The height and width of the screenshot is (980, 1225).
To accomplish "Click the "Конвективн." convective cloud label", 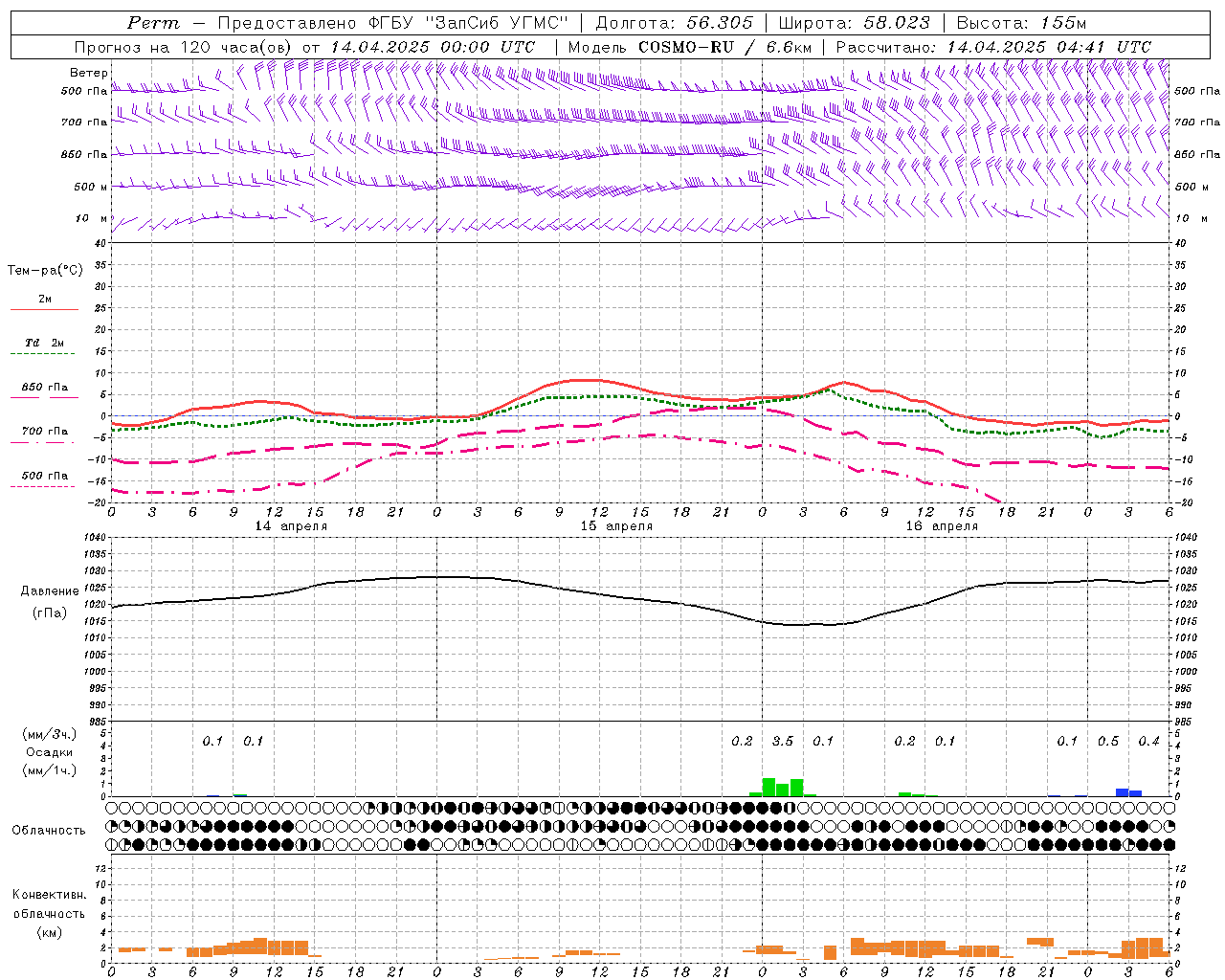I will pyautogui.click(x=49, y=895).
